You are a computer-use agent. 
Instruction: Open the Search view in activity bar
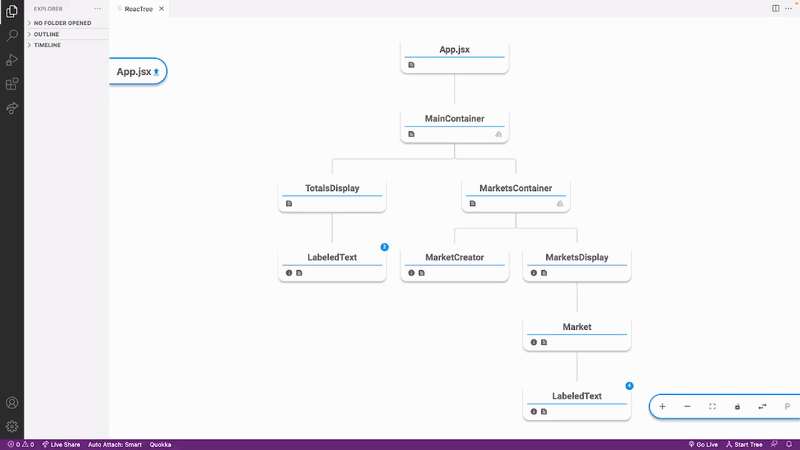pyautogui.click(x=12, y=35)
